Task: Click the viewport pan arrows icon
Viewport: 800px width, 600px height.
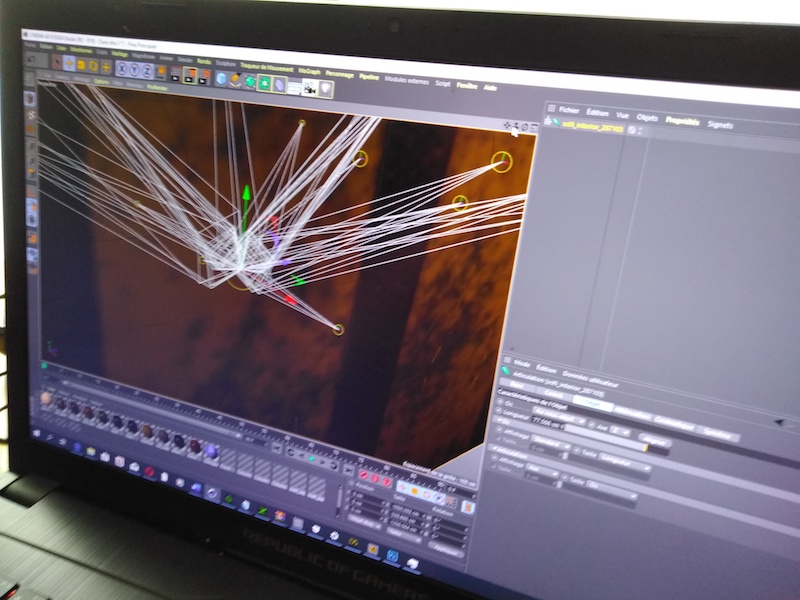Action: pyautogui.click(x=507, y=125)
